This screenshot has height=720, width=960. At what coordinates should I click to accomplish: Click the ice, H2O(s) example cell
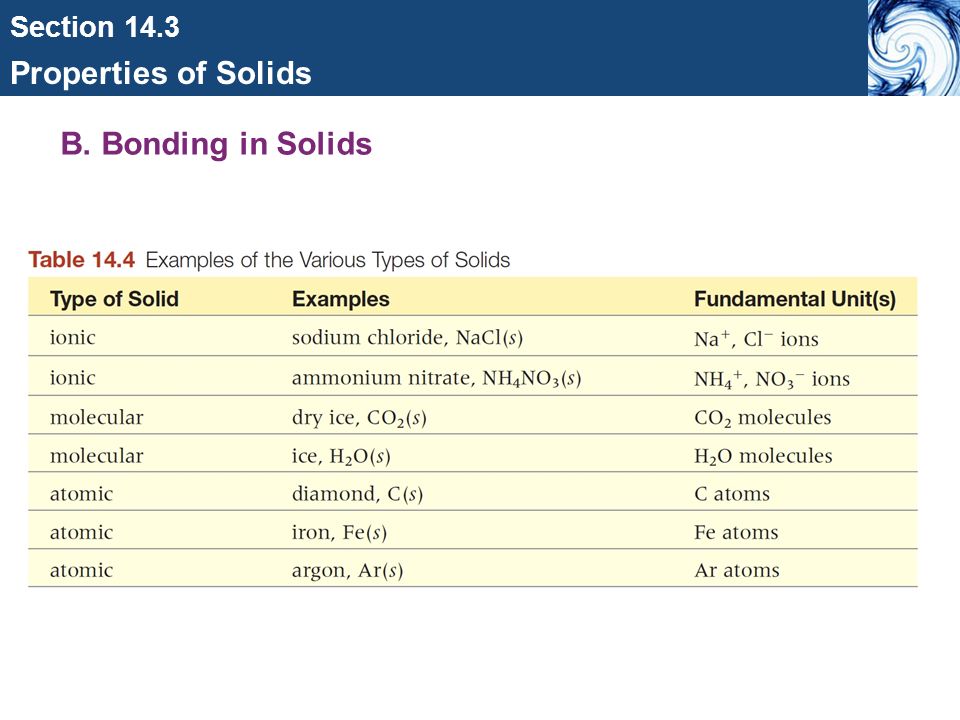point(341,456)
